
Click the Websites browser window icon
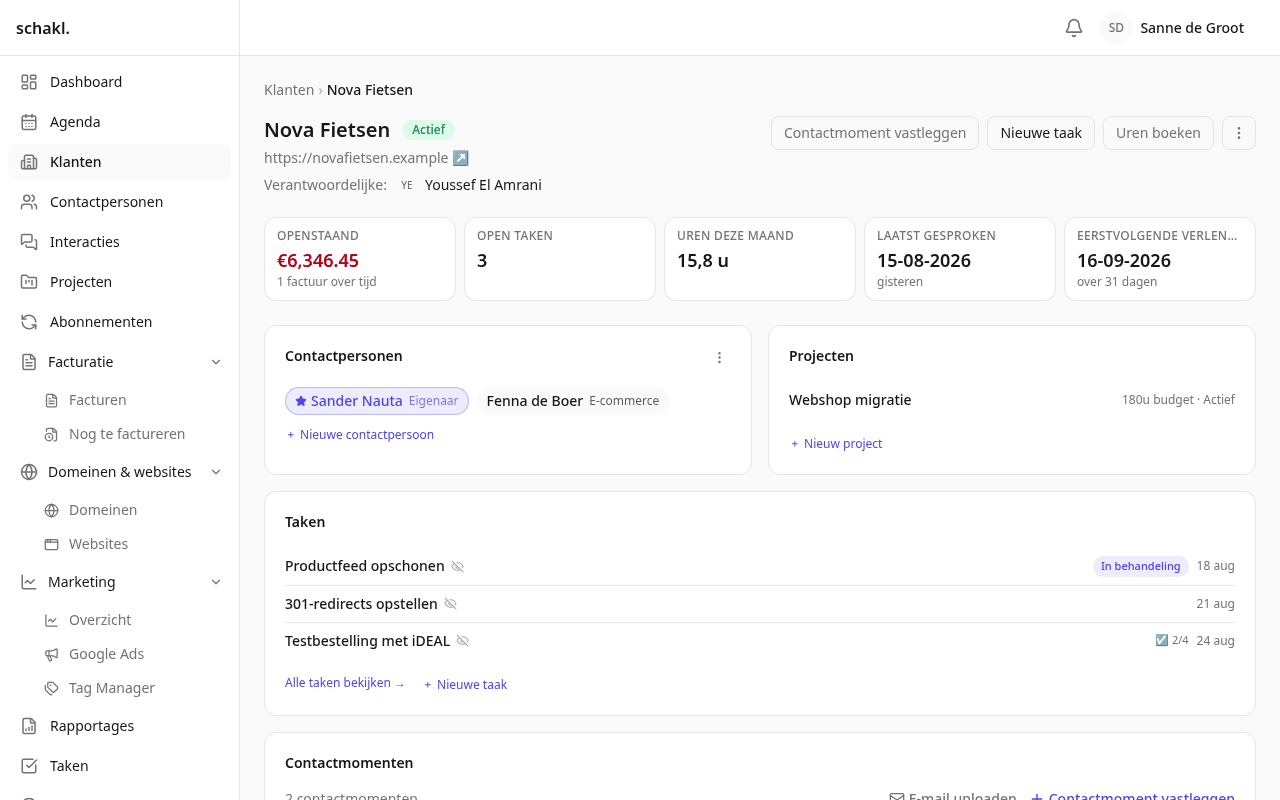(51, 544)
